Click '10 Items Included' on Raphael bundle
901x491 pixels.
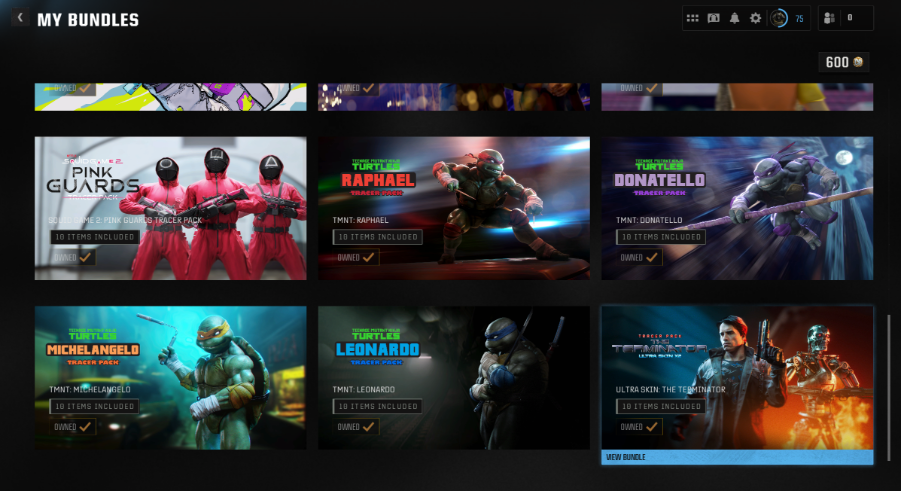tap(378, 237)
